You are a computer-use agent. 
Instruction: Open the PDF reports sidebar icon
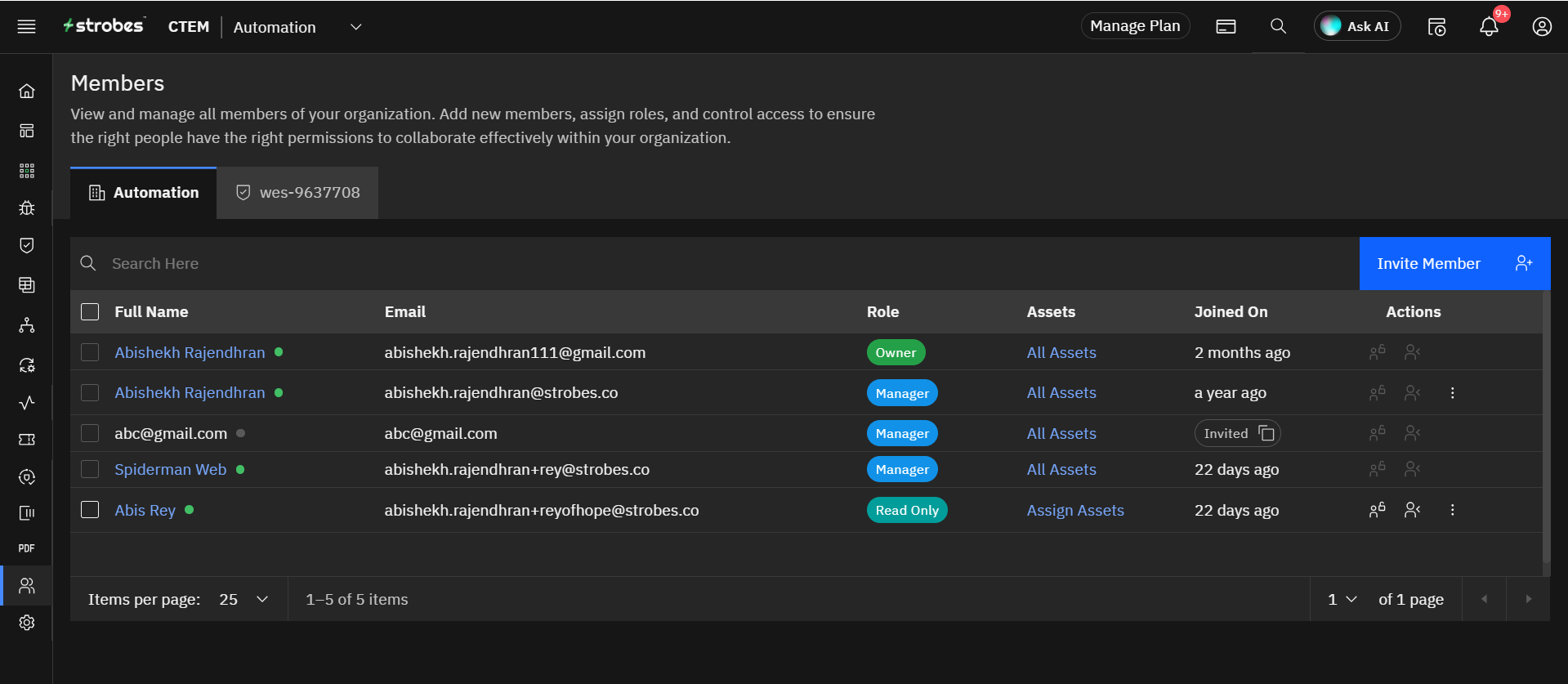pos(27,548)
